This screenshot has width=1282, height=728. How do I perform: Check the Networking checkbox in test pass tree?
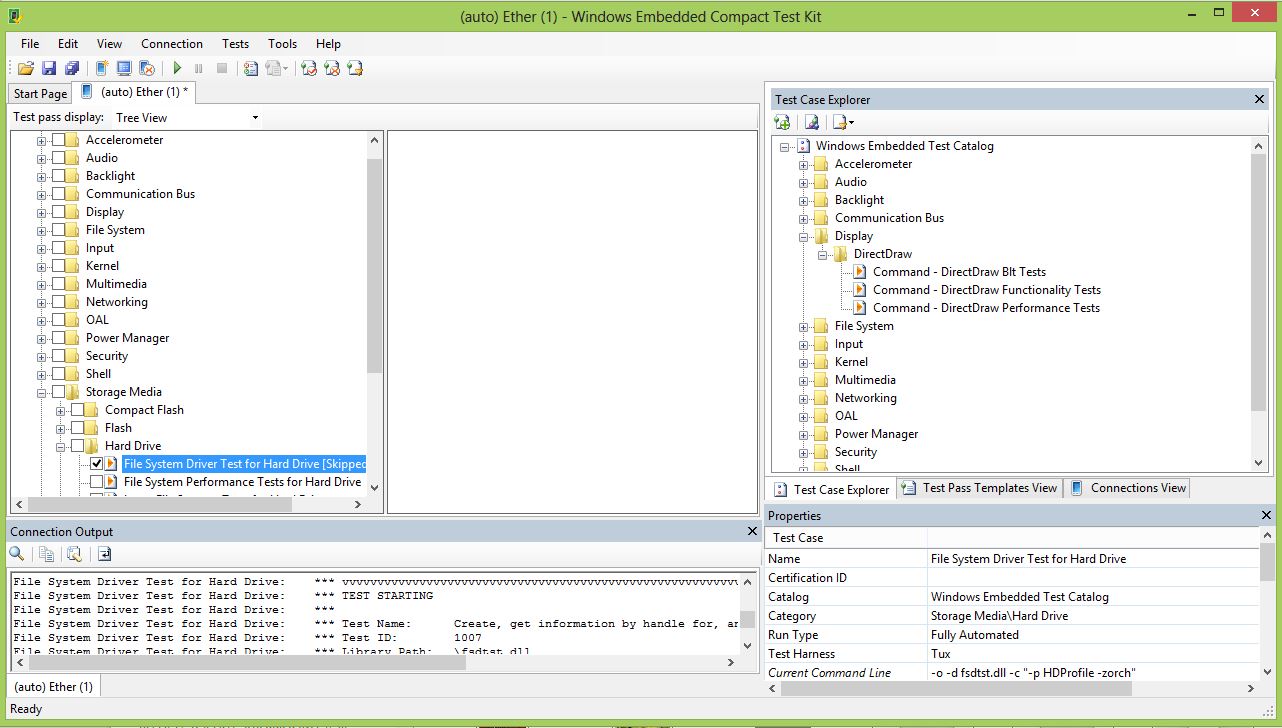pyautogui.click(x=58, y=302)
